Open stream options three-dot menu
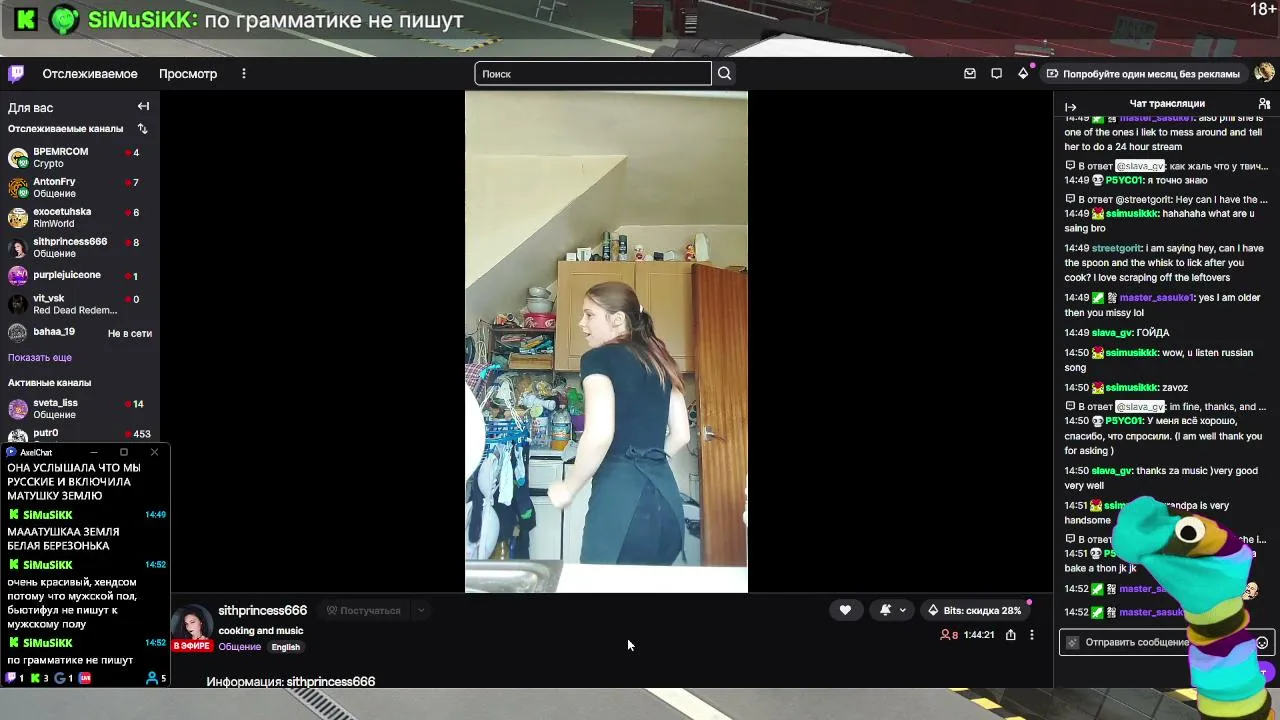Viewport: 1280px width, 720px height. (1032, 635)
